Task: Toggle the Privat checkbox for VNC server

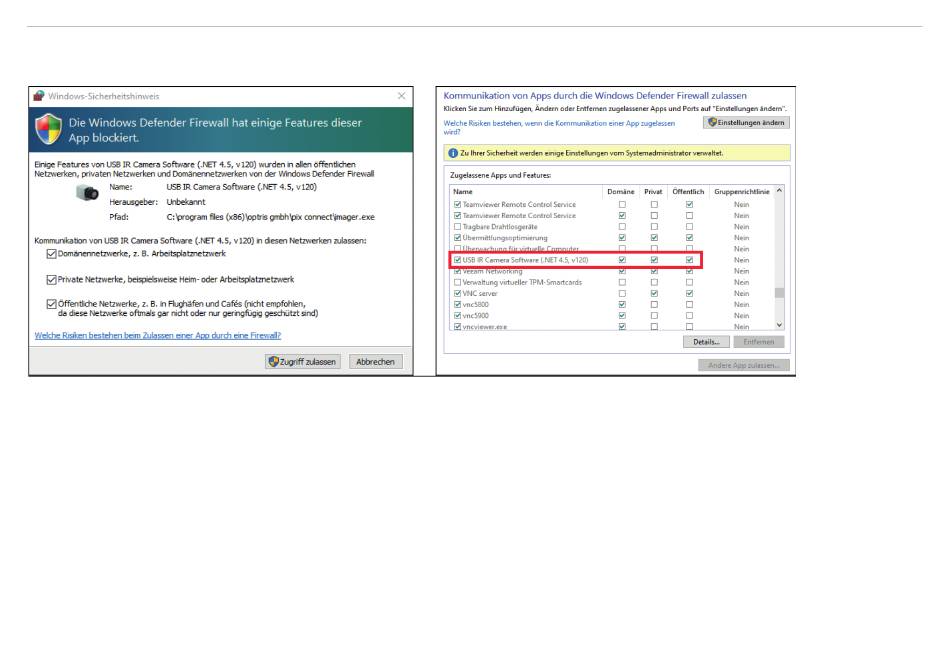Action: (x=654, y=293)
